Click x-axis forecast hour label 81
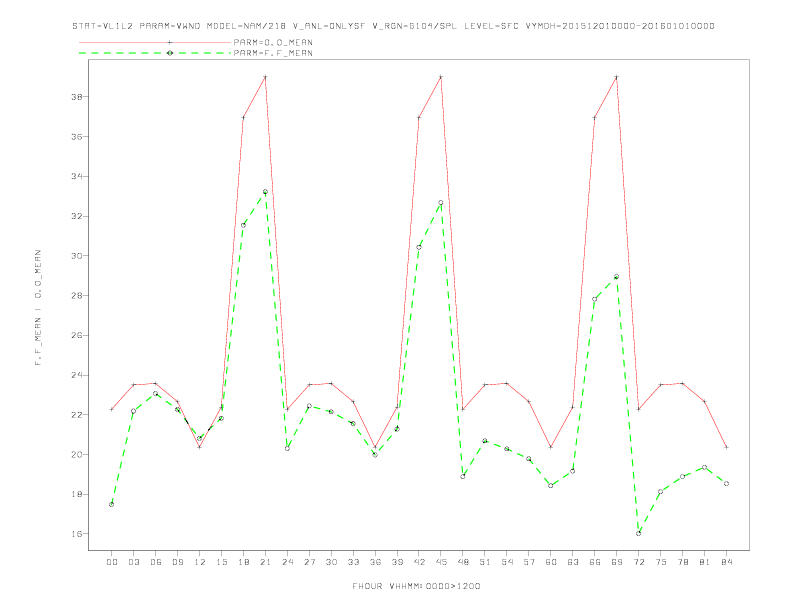Image resolution: width=792 pixels, height=612 pixels. (705, 562)
